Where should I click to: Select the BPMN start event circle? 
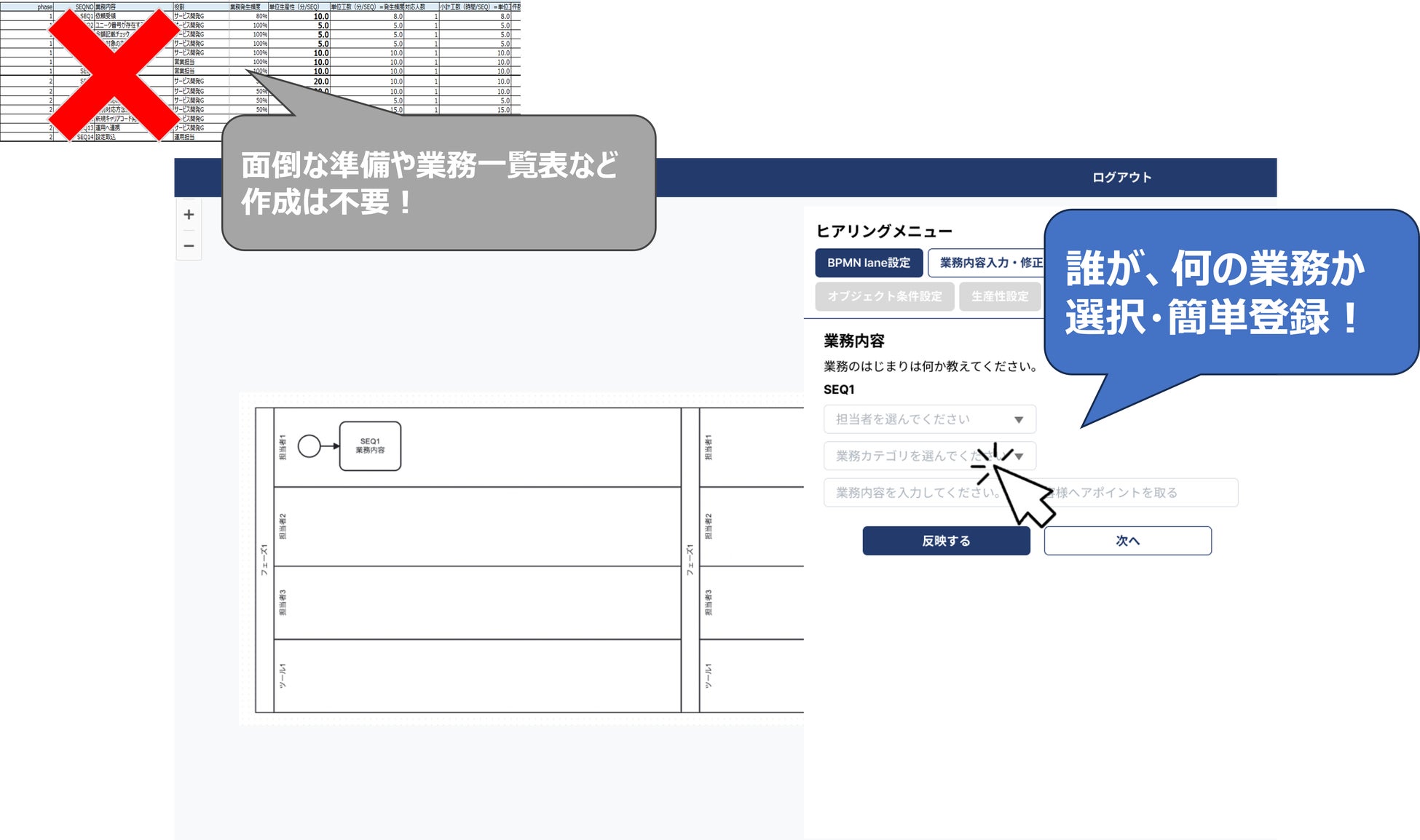(x=309, y=446)
